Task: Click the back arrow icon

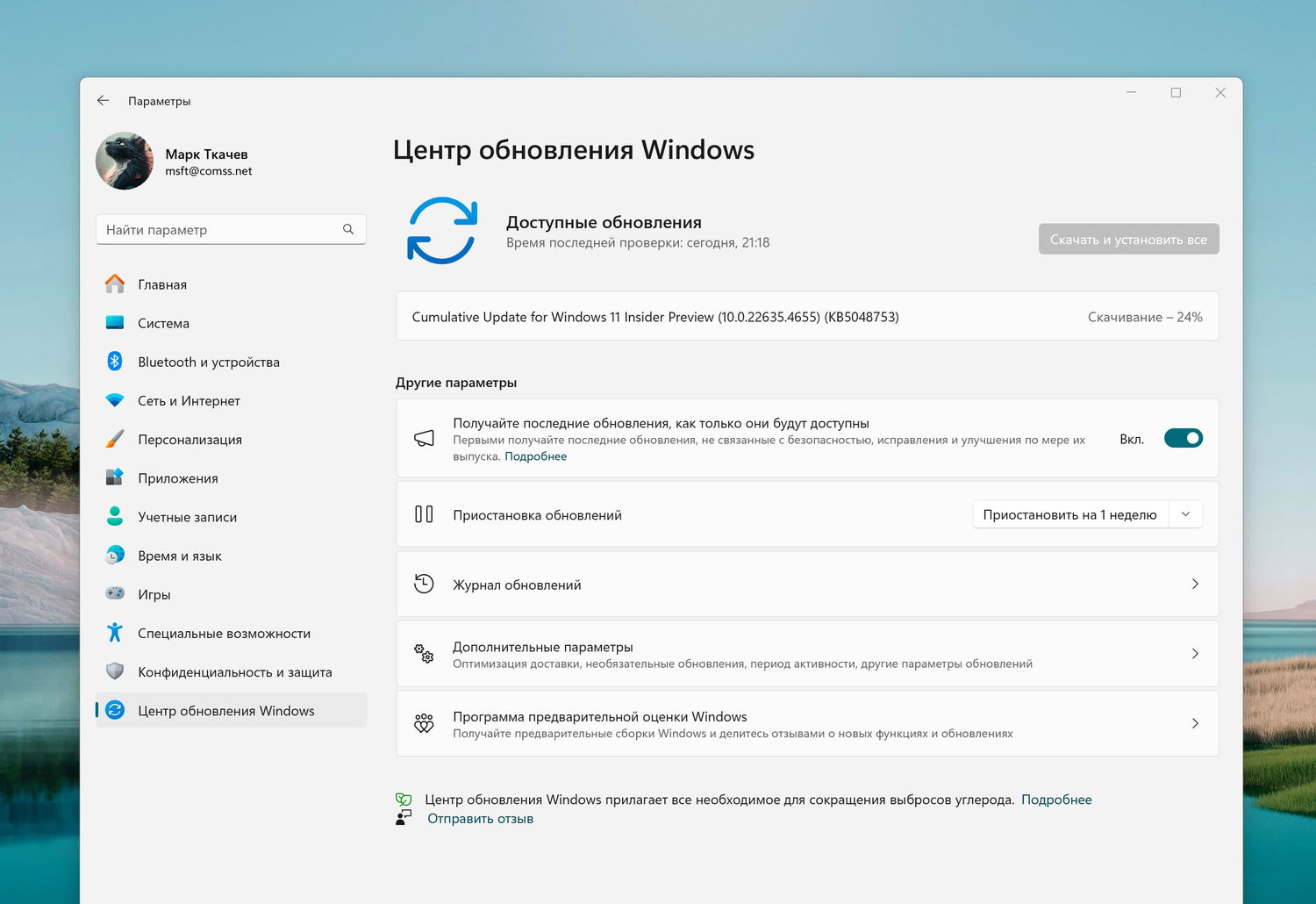Action: [103, 101]
